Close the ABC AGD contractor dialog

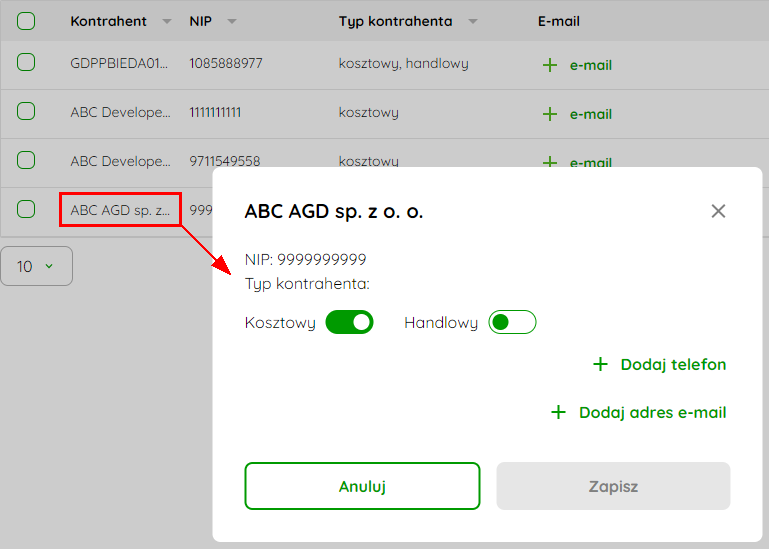tap(718, 211)
